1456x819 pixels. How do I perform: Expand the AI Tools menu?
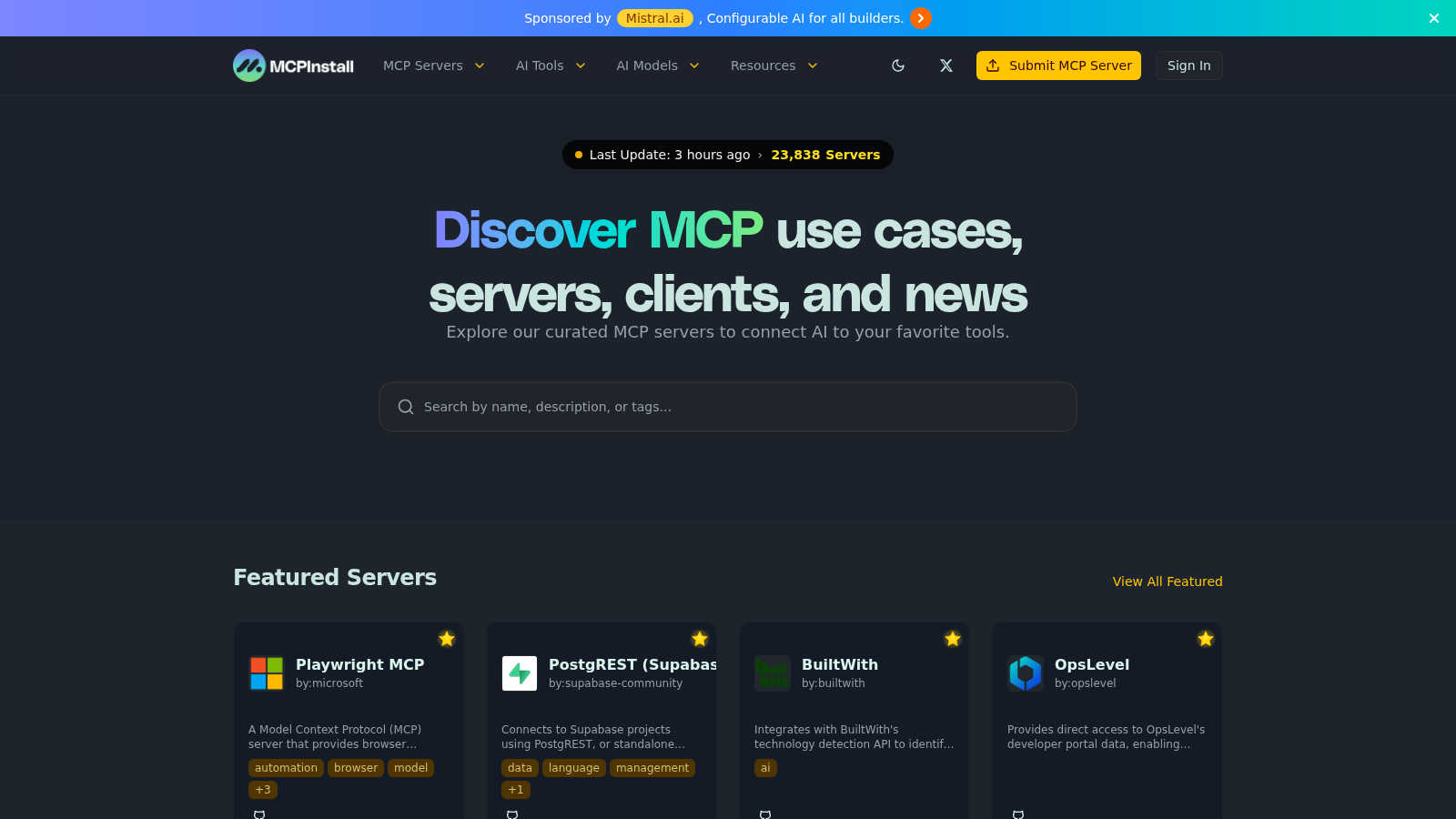click(551, 66)
